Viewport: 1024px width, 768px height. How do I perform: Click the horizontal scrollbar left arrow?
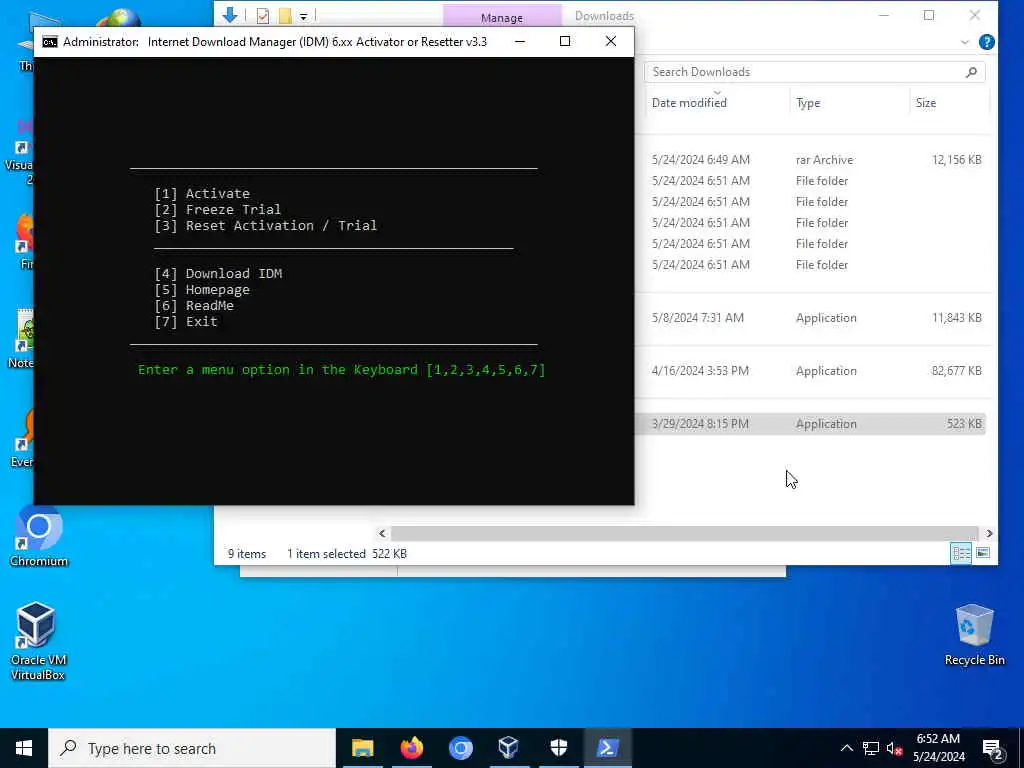coord(383,534)
